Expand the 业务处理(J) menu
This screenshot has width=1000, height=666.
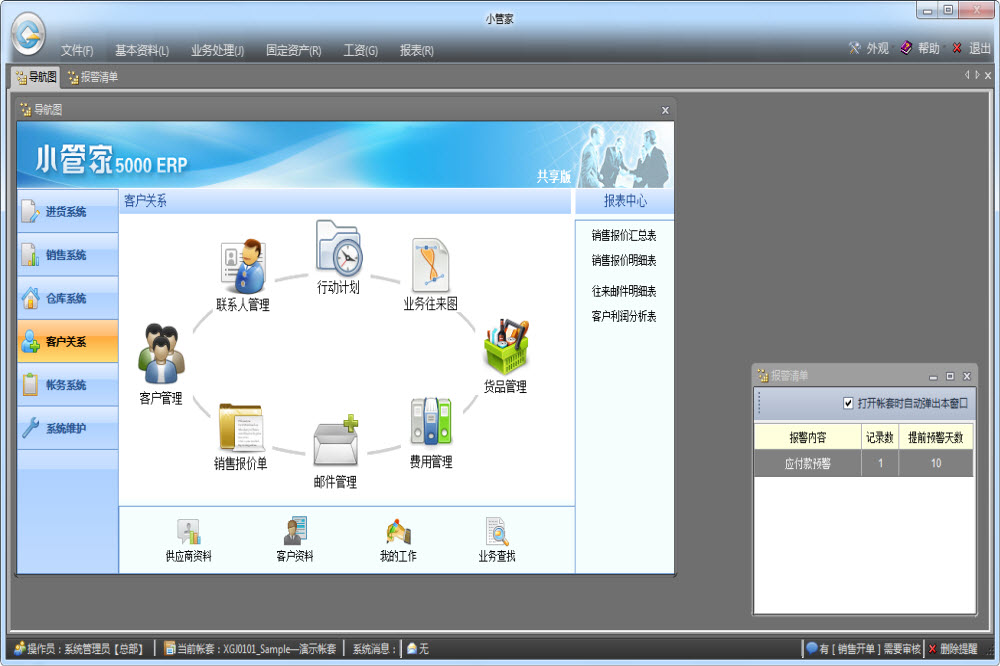coord(217,51)
